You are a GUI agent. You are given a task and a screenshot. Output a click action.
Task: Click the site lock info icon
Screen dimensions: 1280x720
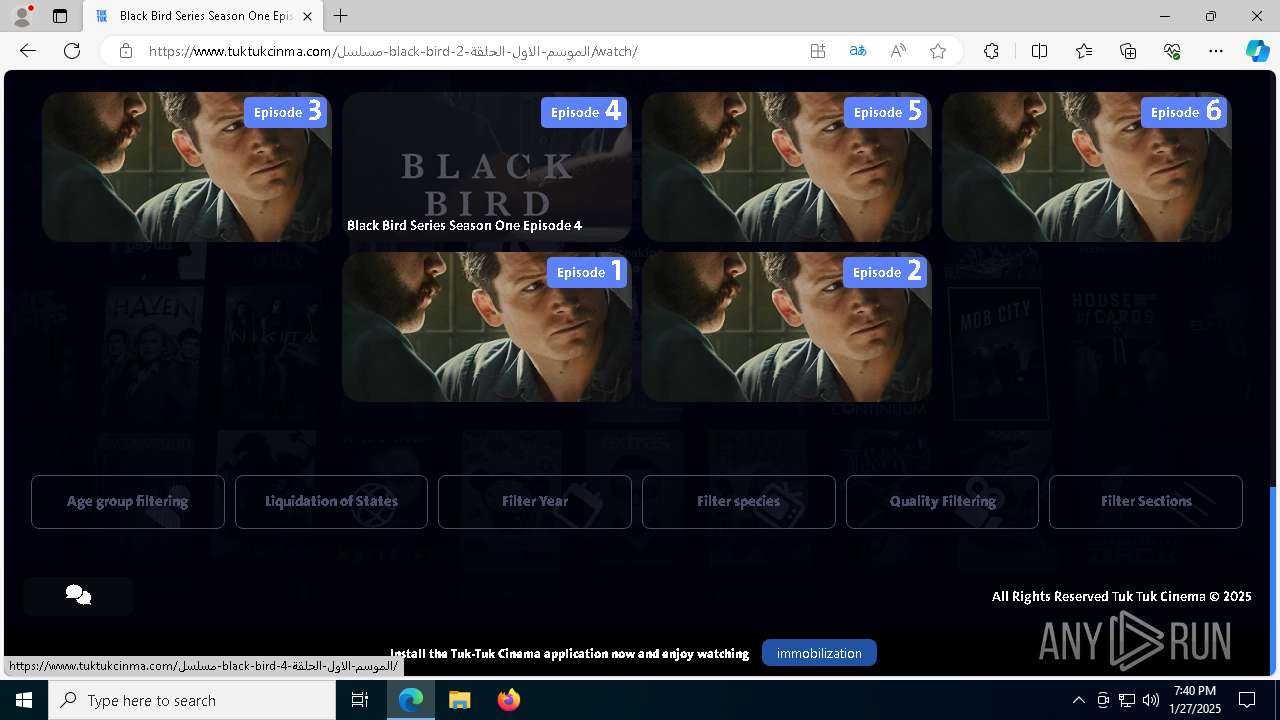click(x=125, y=51)
